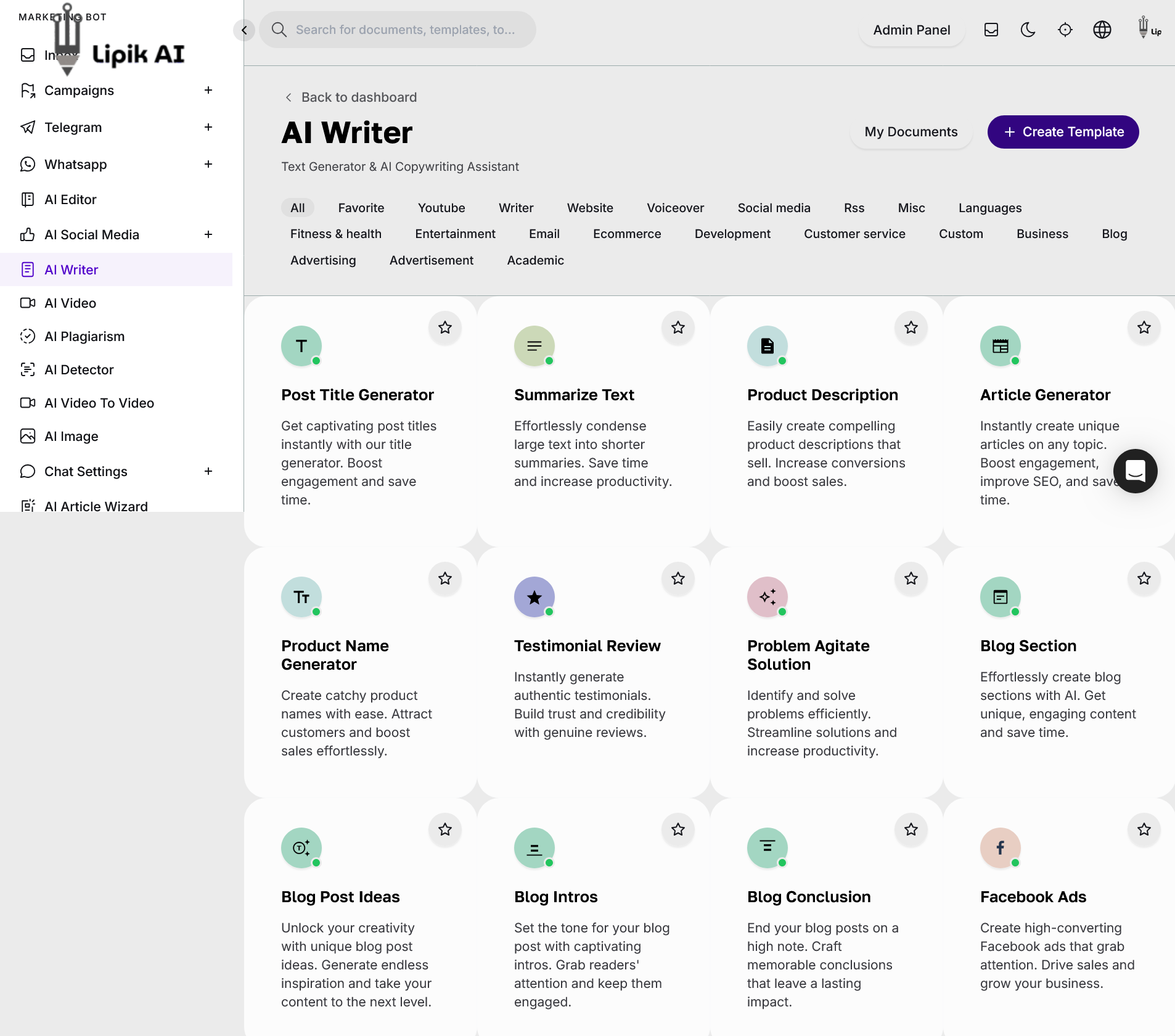1175x1036 pixels.
Task: Open the floating chat widget button
Action: 1135,471
